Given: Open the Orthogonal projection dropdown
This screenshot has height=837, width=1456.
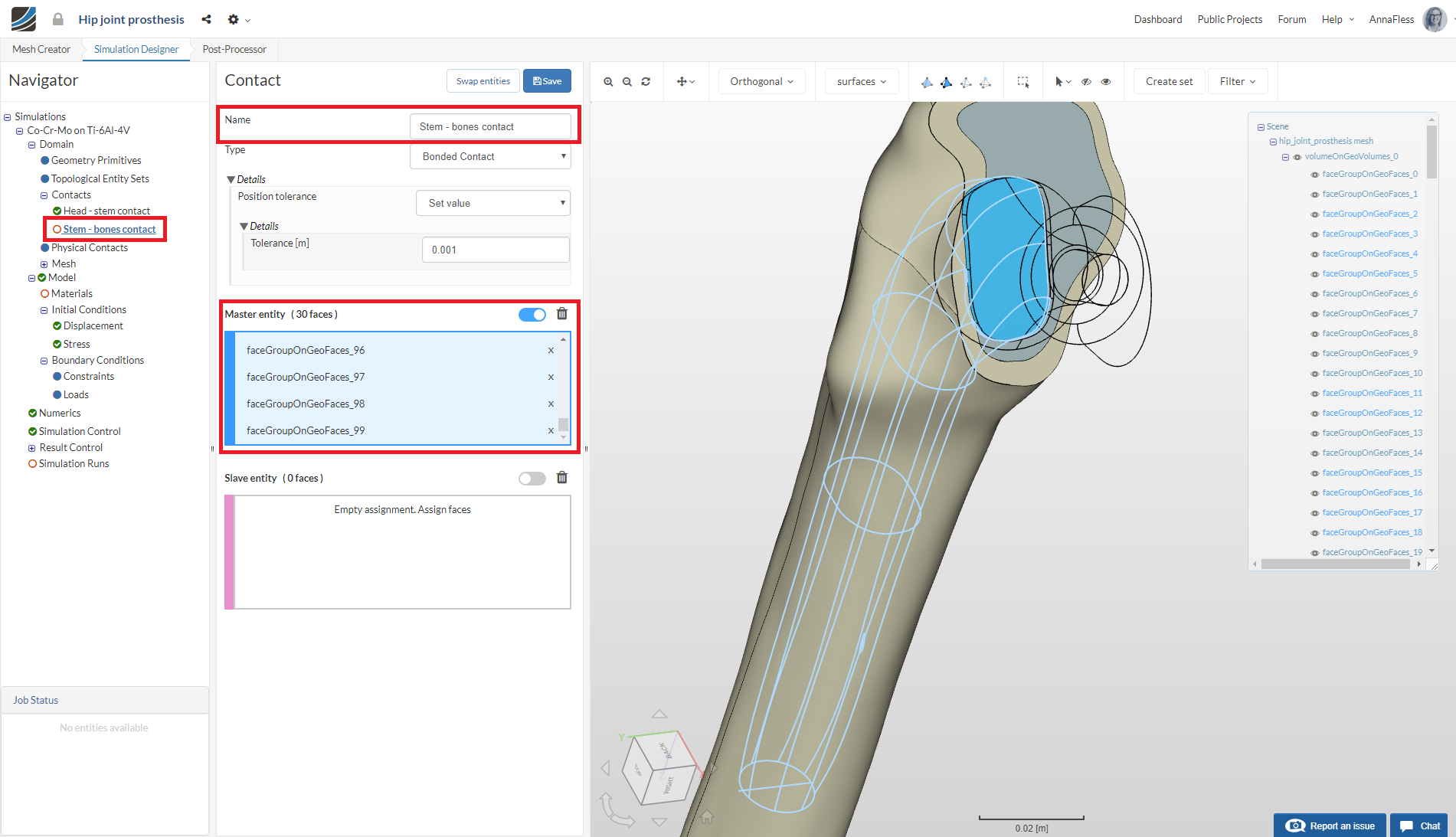Looking at the screenshot, I should pos(762,82).
